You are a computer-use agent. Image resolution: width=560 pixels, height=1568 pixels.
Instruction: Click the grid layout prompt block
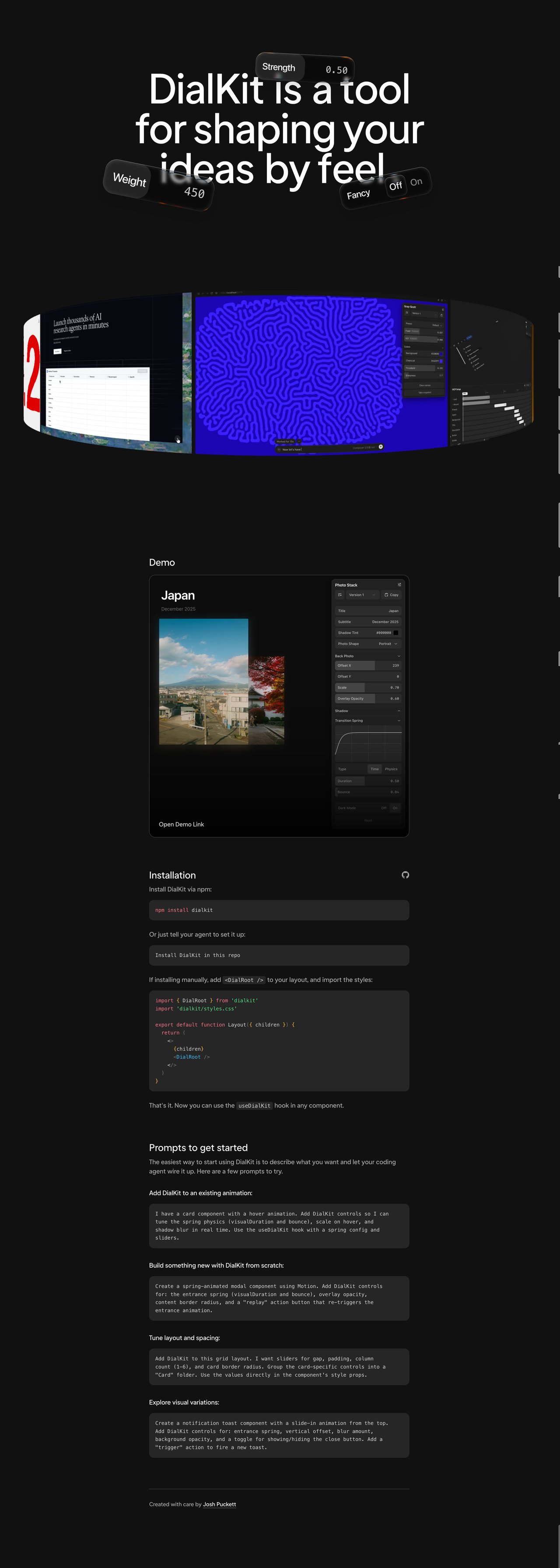279,1367
